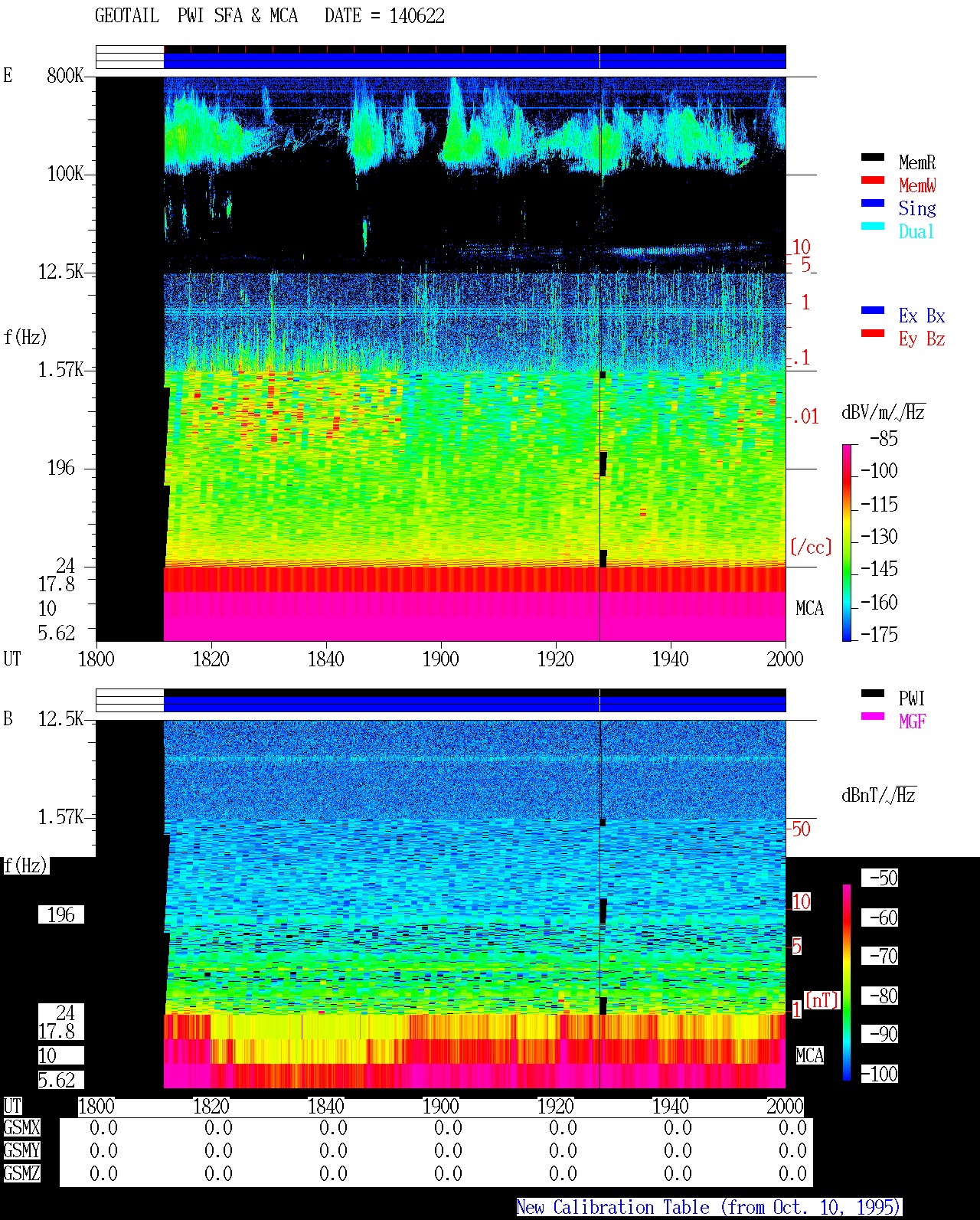Viewport: 980px width, 1220px height.
Task: Select the "-90" color scale value
Action: pyautogui.click(x=880, y=1034)
